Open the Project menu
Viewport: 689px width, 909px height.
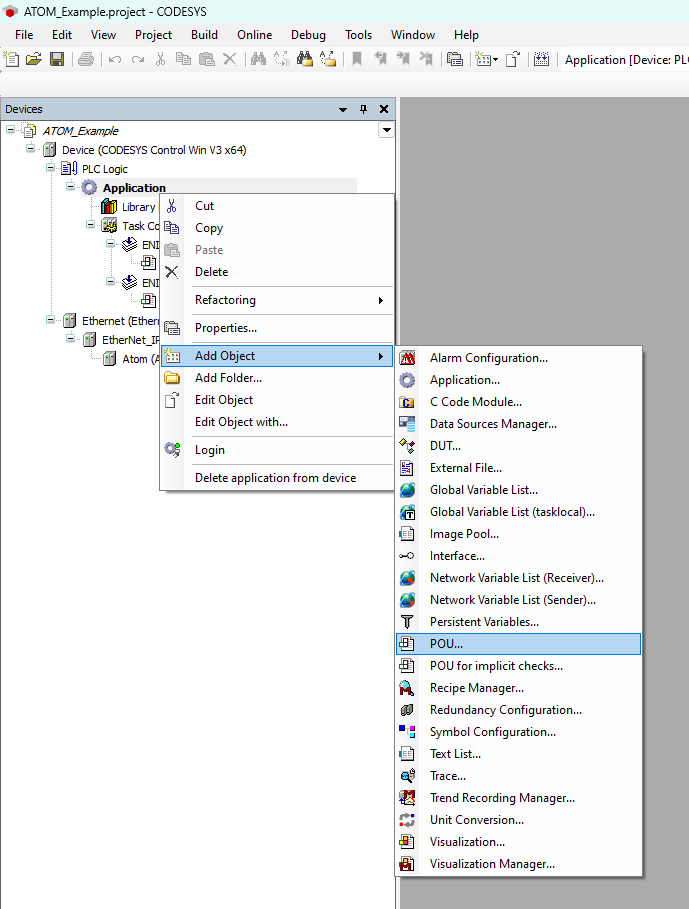click(153, 35)
